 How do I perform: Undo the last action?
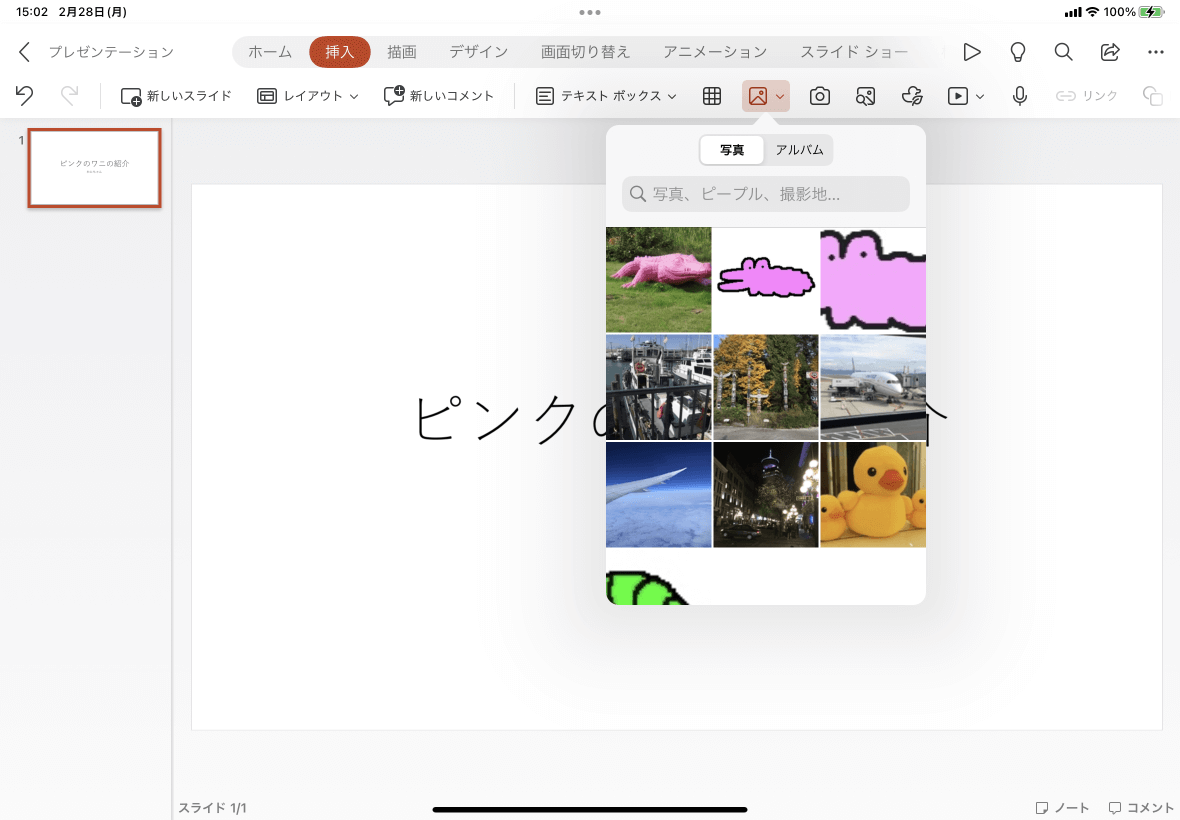pyautogui.click(x=24, y=96)
